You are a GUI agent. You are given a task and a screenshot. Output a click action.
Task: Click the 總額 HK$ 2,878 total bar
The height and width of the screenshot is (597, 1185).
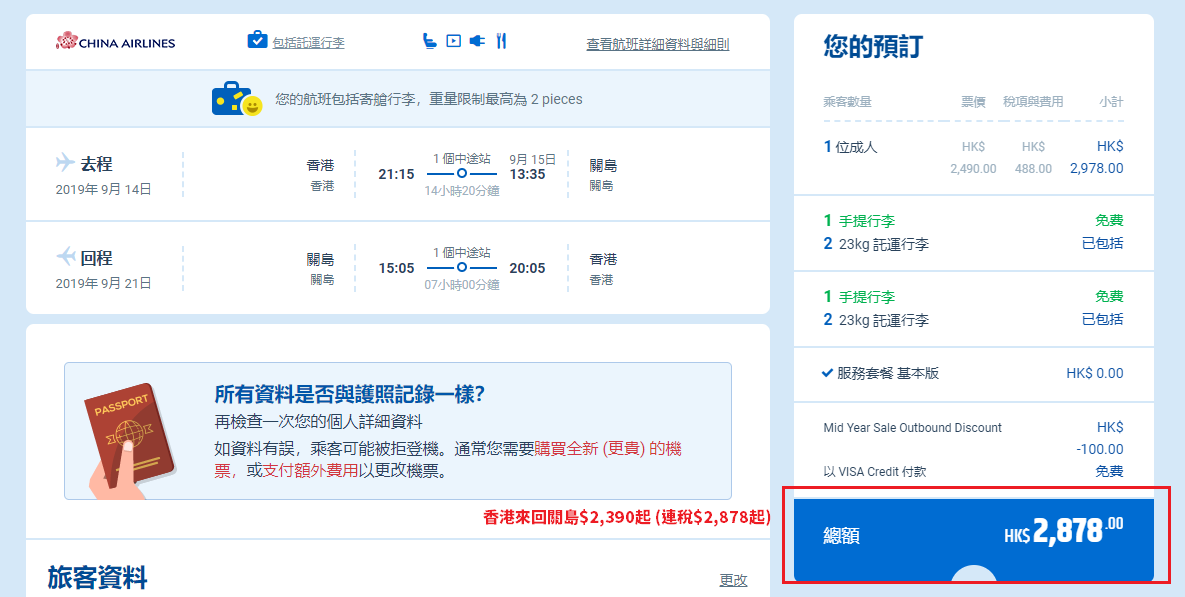973,540
